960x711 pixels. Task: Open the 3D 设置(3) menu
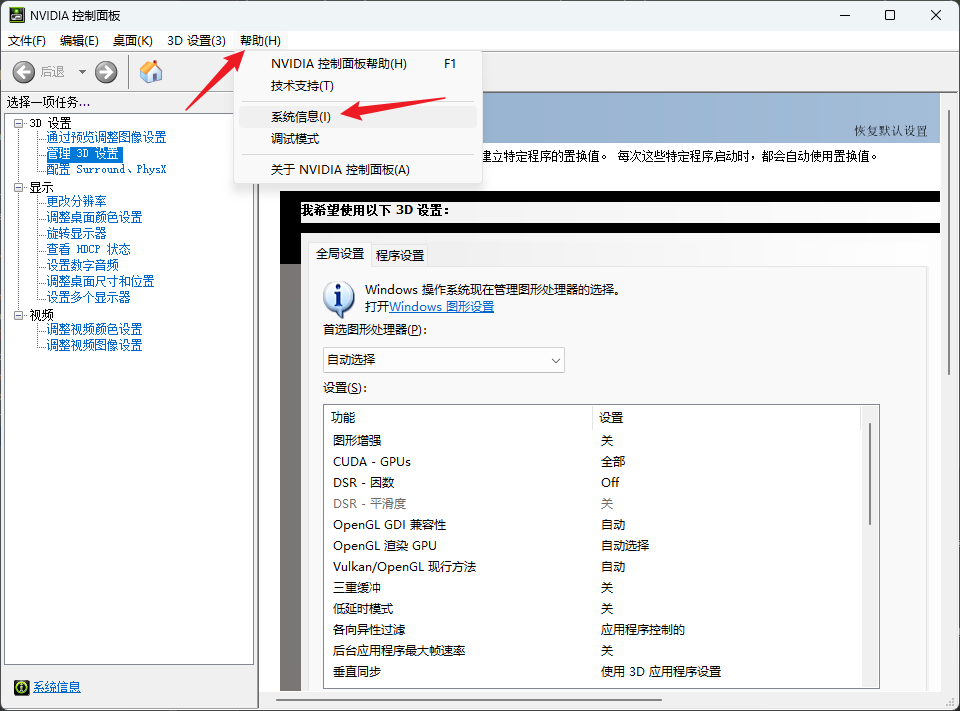pyautogui.click(x=197, y=40)
